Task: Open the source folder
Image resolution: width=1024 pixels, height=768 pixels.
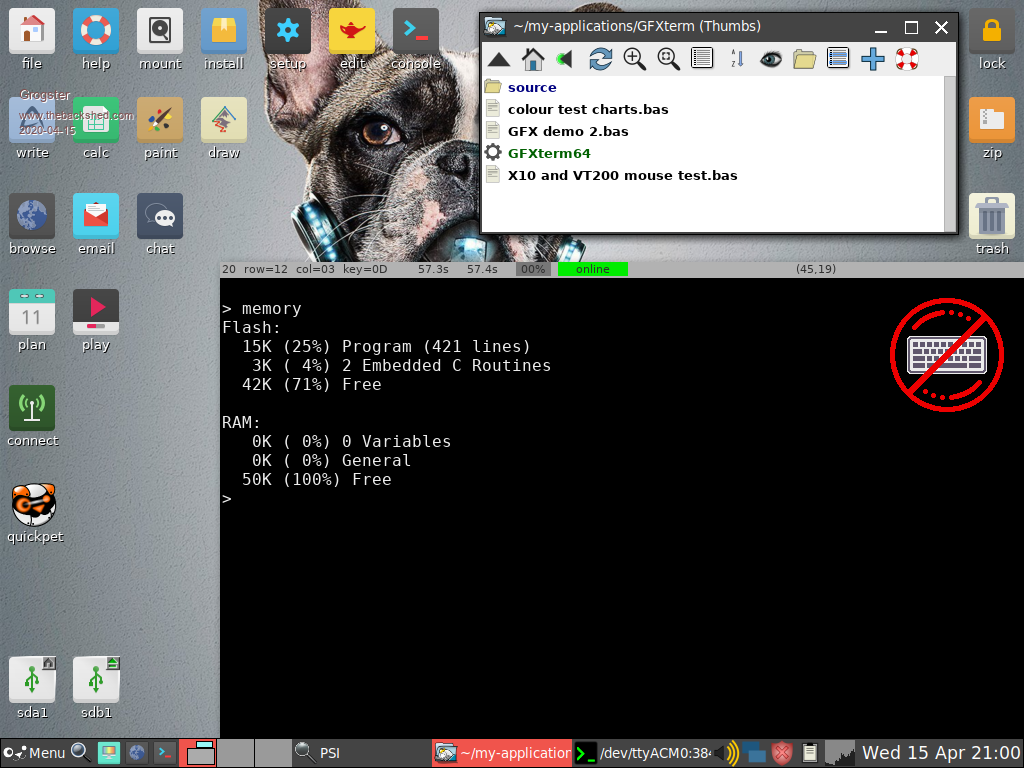Action: (x=531, y=87)
